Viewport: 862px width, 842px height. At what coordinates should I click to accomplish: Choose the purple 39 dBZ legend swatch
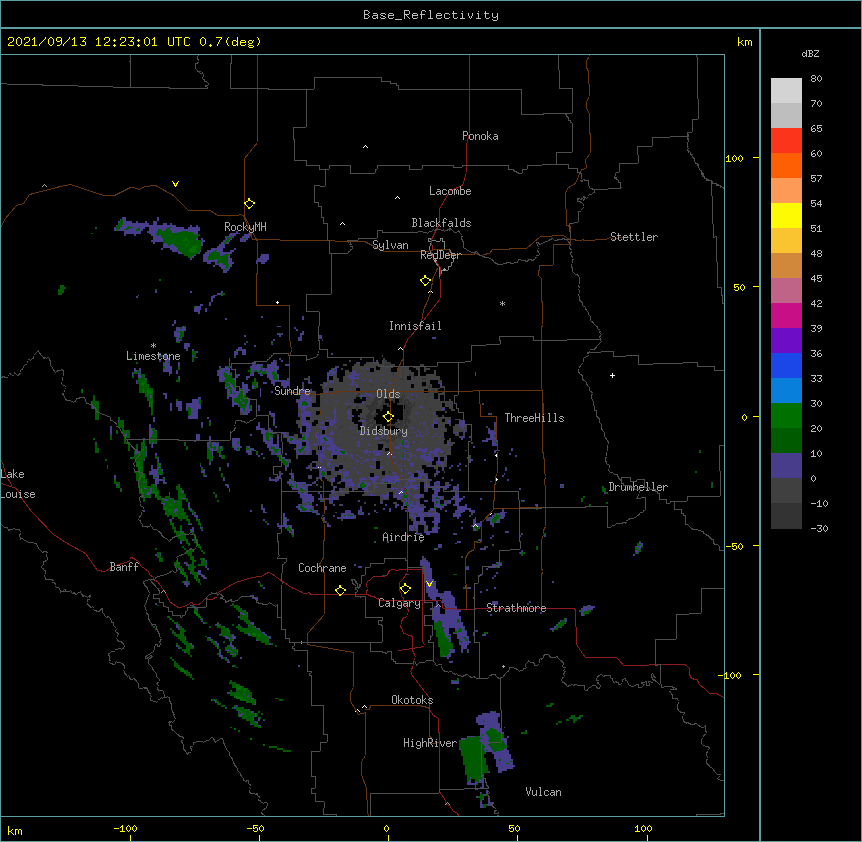click(786, 340)
